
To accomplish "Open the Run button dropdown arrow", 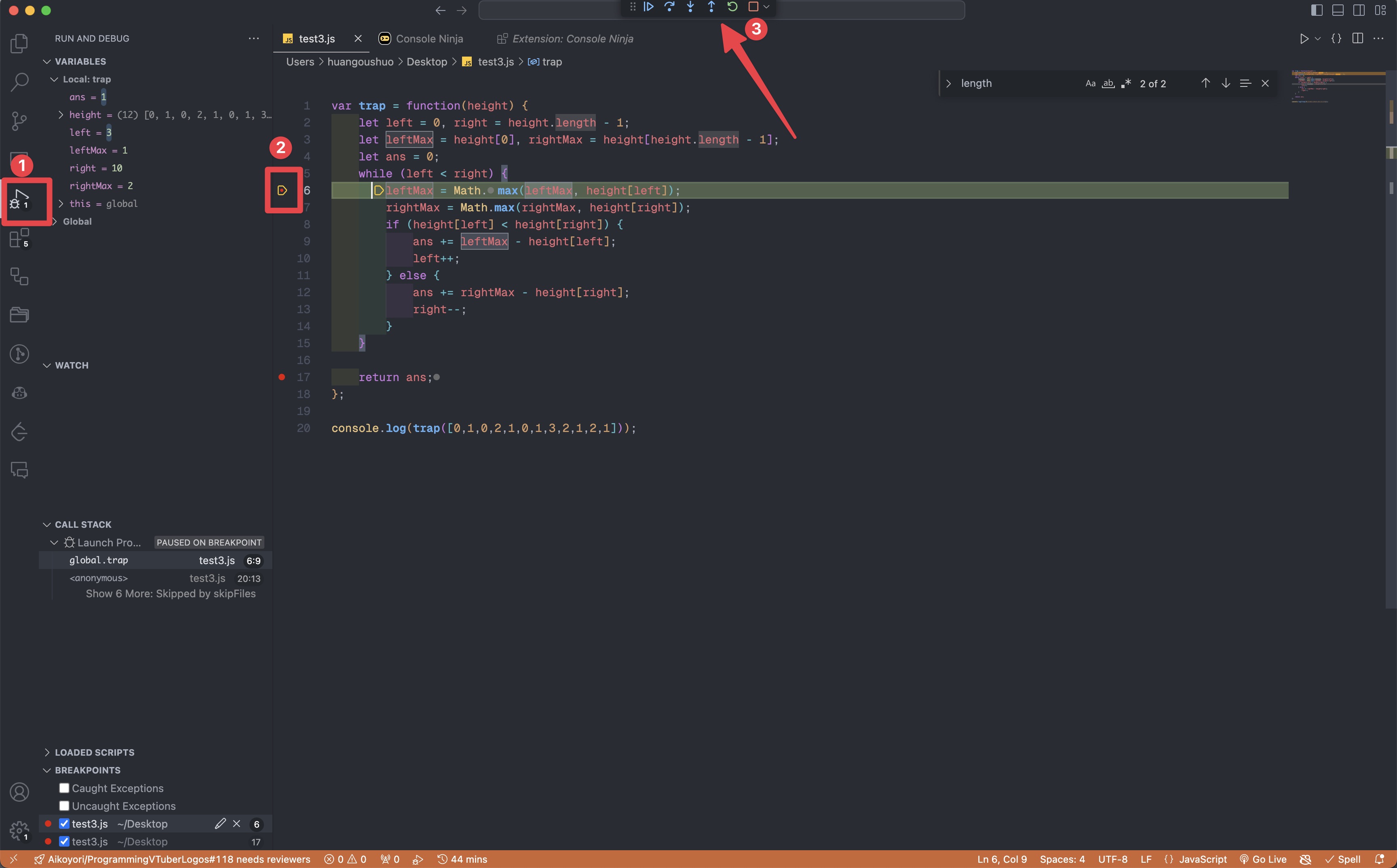I will tap(1318, 38).
